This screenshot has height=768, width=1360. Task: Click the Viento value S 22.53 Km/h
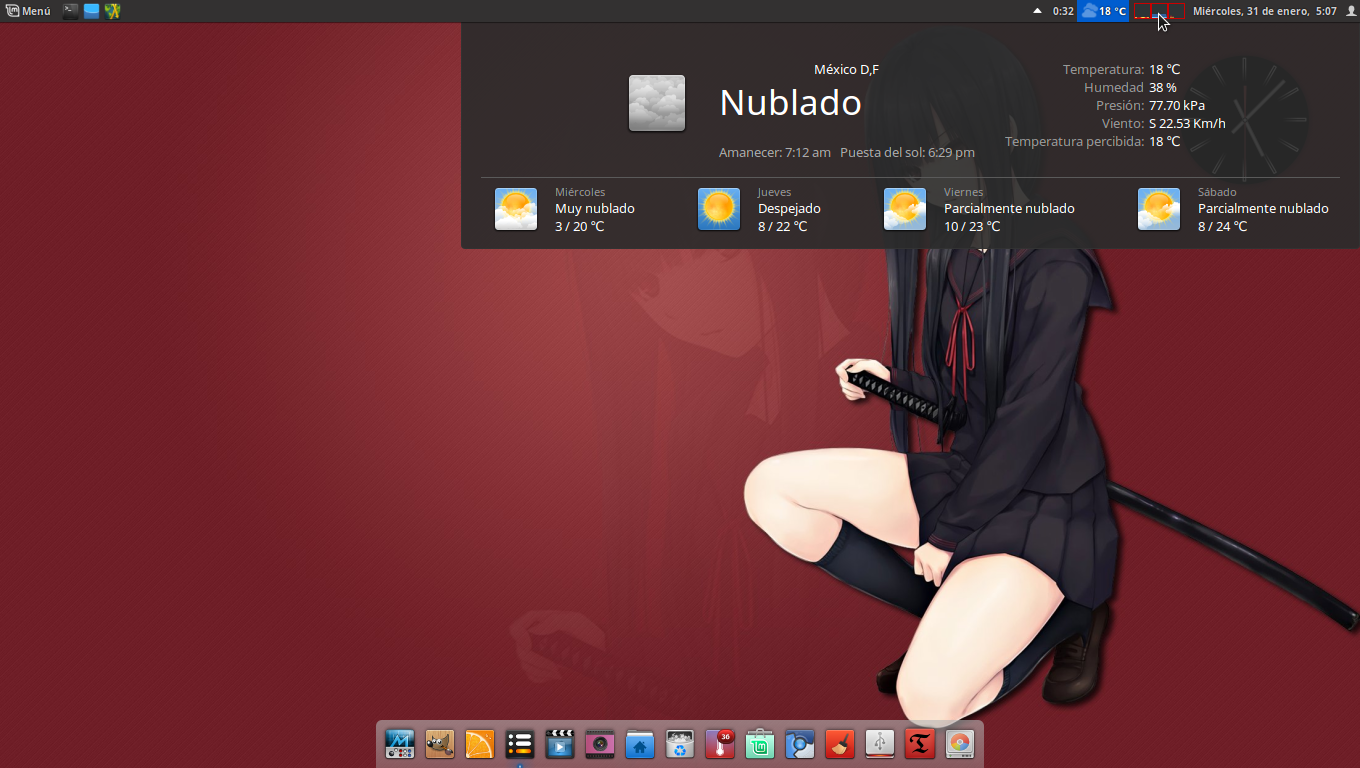(x=1187, y=124)
